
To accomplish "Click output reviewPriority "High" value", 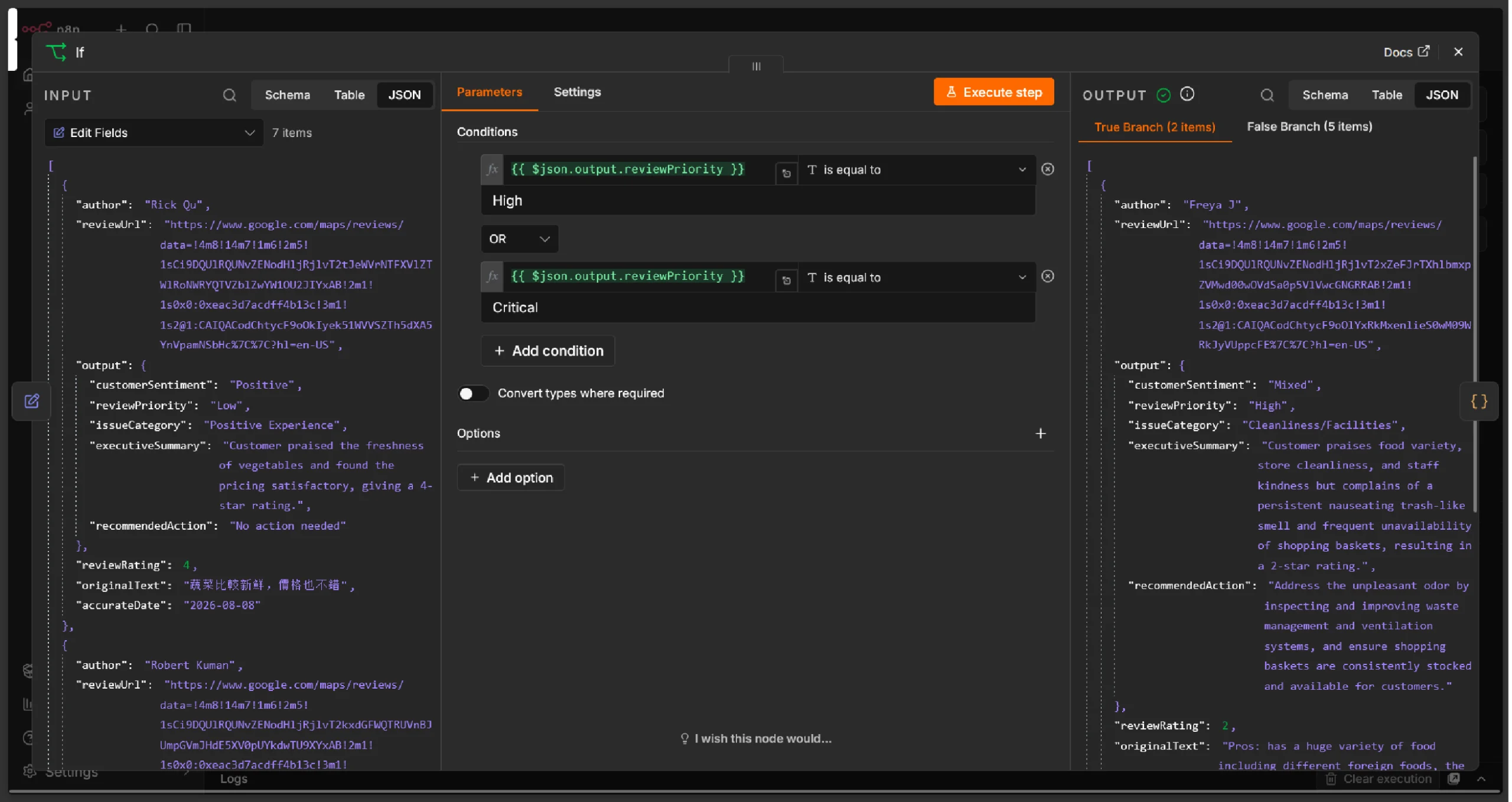I will [x=1267, y=405].
